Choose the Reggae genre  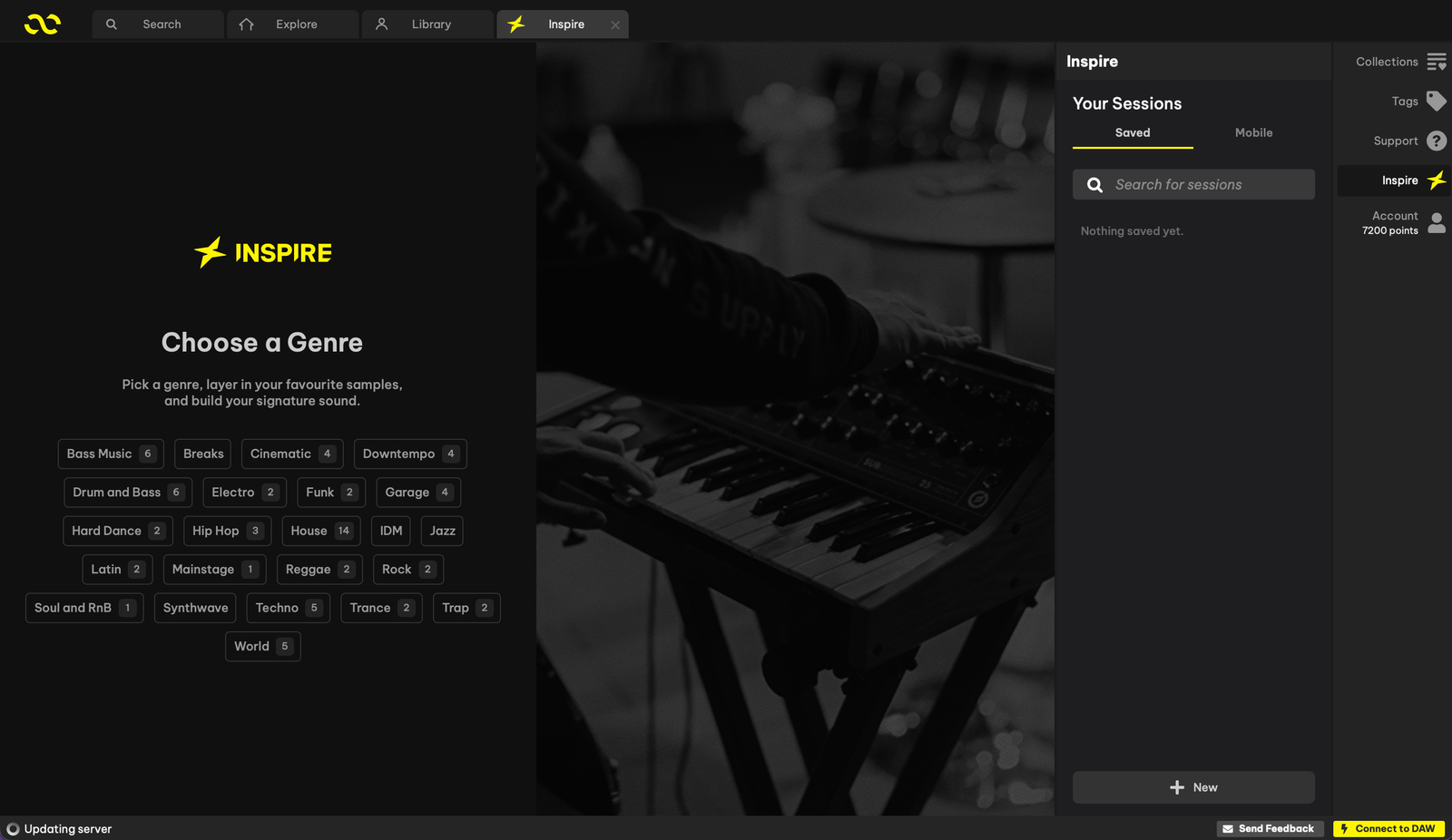(x=319, y=570)
